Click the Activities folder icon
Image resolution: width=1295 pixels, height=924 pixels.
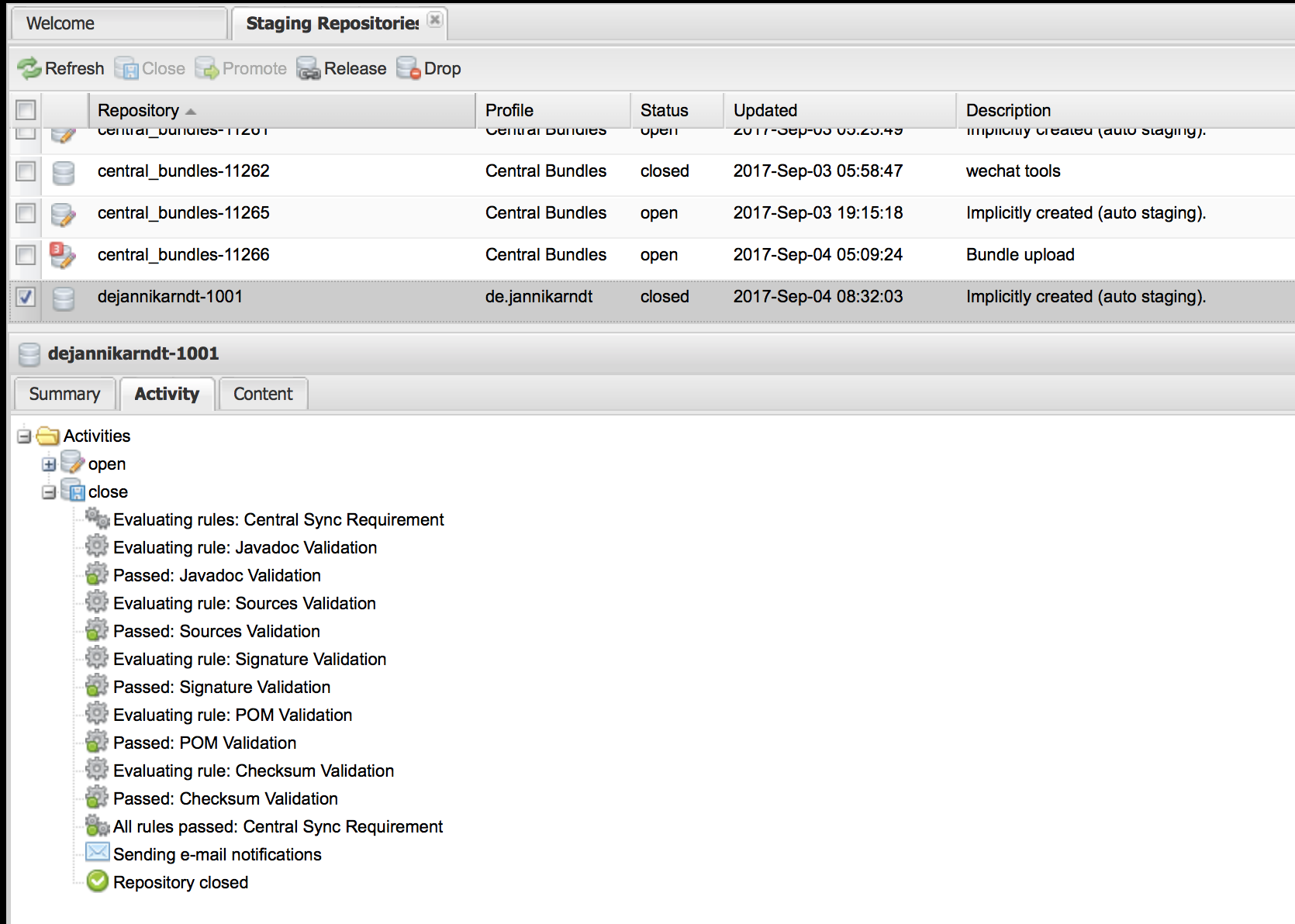48,436
